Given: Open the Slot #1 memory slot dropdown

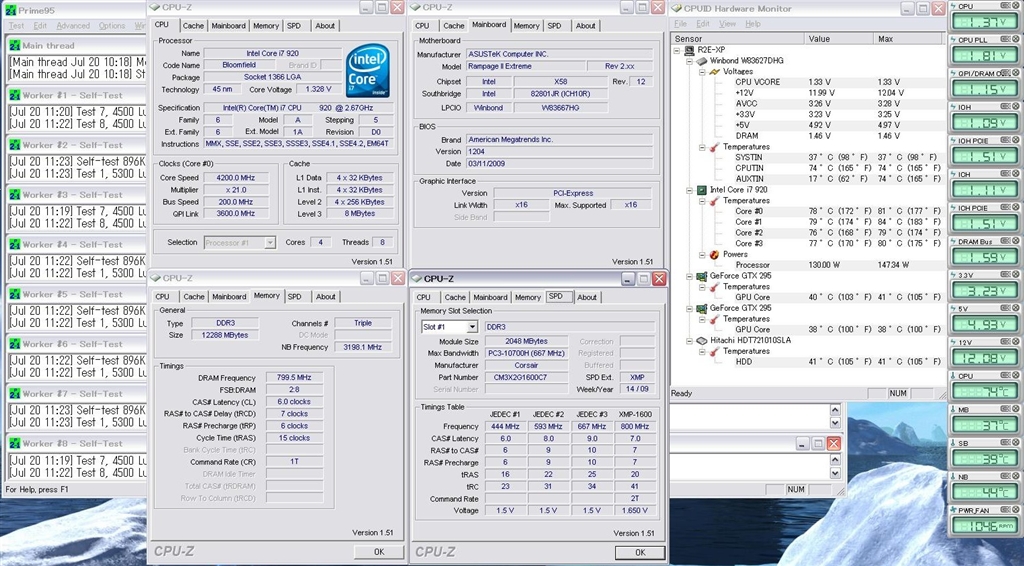Looking at the screenshot, I should point(471,327).
